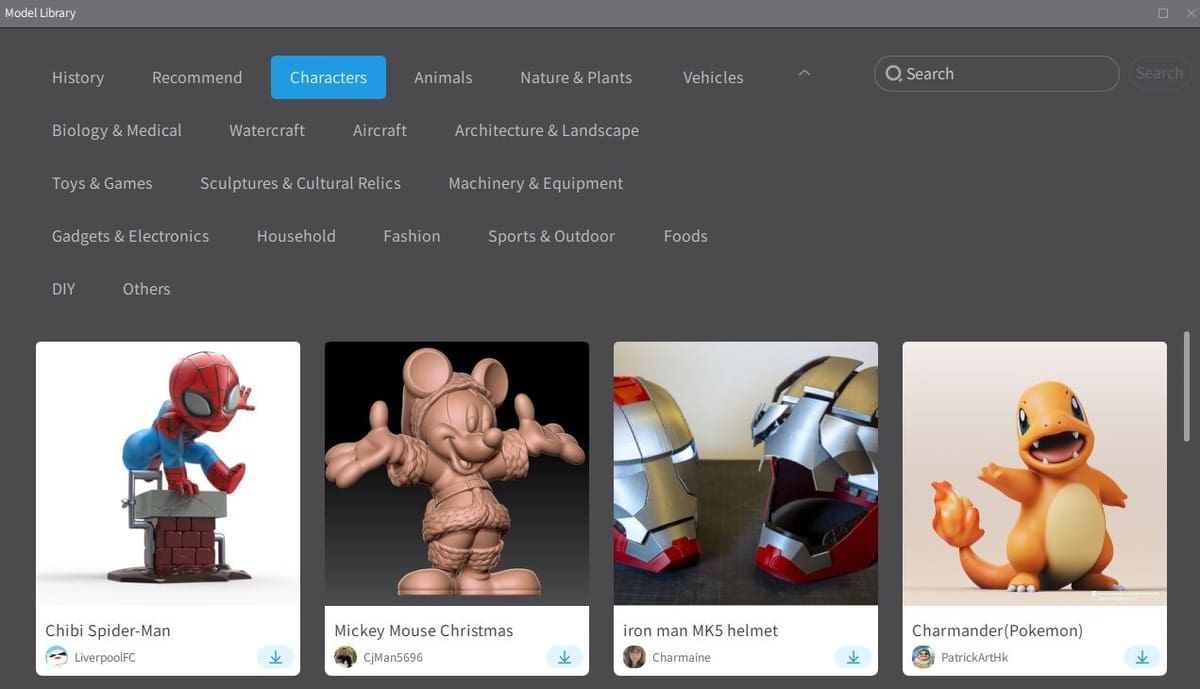Select the Watercraft category
Screen dimensions: 1200x689
click(267, 130)
